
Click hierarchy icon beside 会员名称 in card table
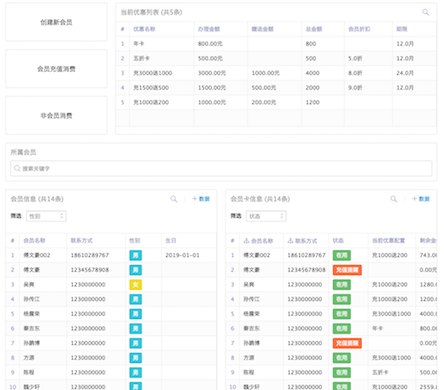coord(246,241)
